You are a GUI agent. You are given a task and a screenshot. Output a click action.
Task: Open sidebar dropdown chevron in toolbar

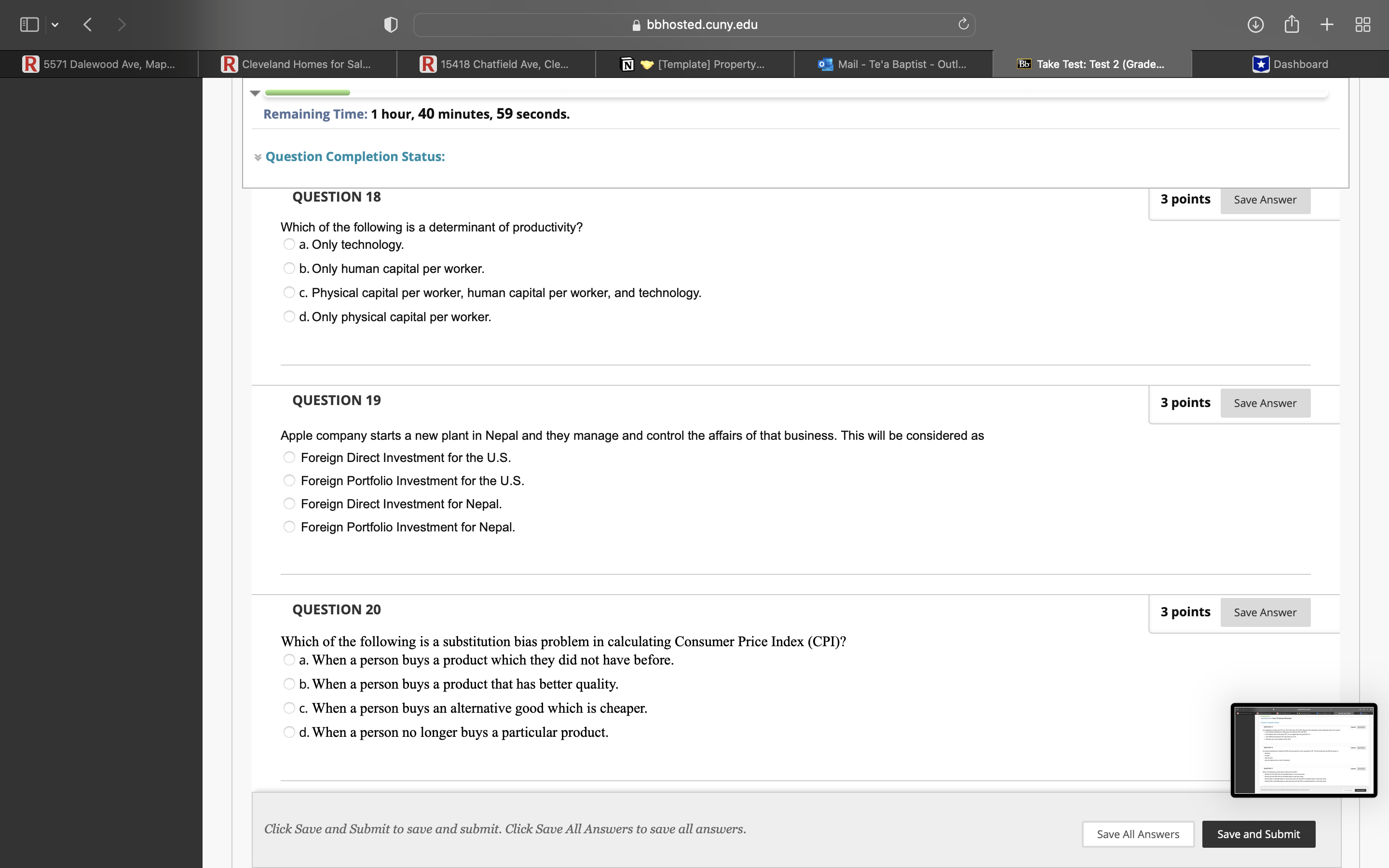tap(55, 25)
